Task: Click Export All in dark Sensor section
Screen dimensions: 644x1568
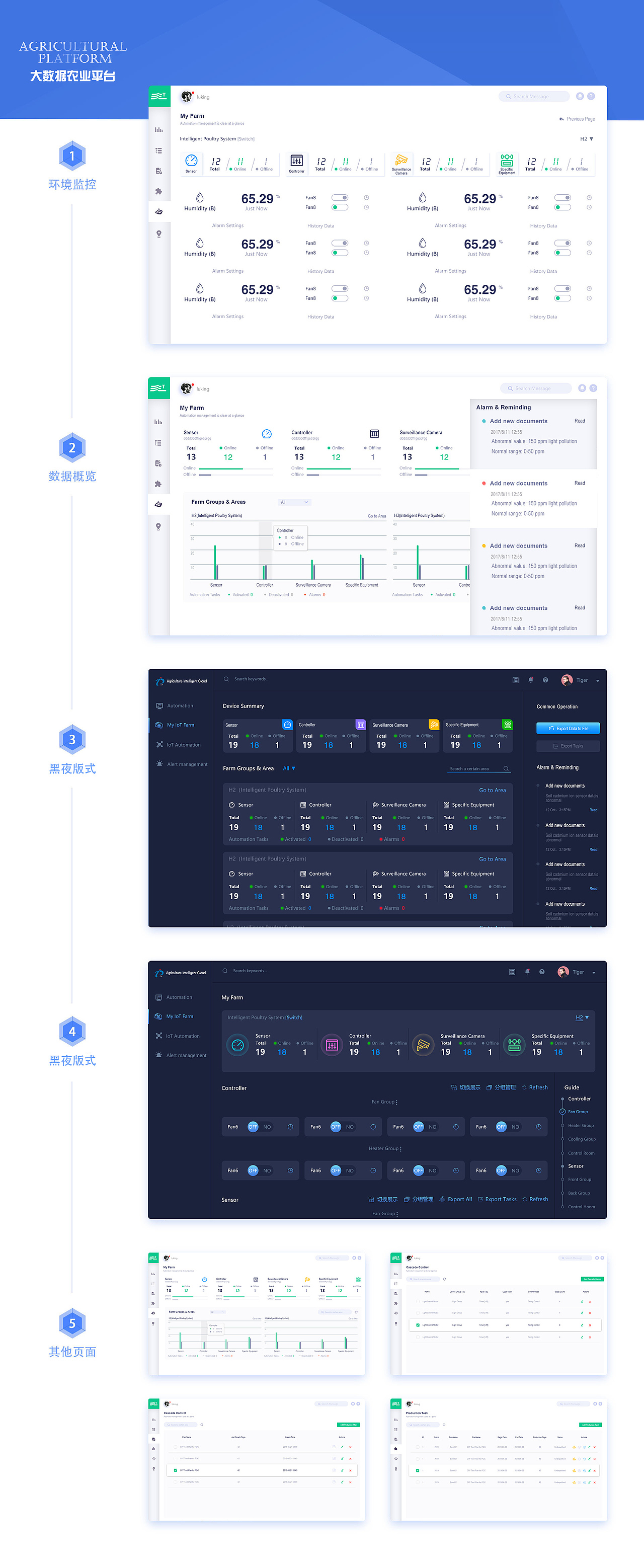Action: tap(456, 1200)
